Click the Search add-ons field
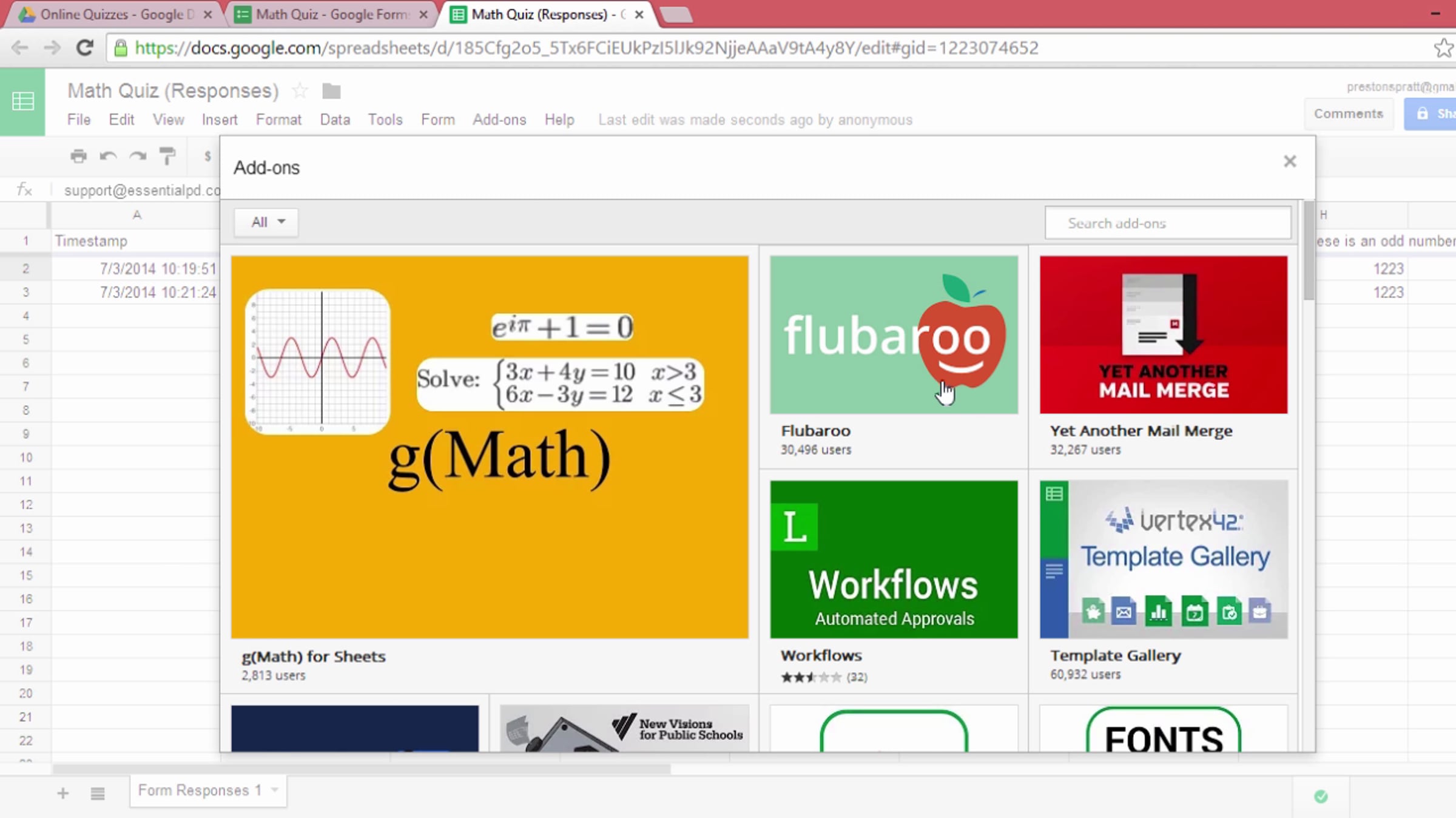The height and width of the screenshot is (818, 1456). [1168, 223]
